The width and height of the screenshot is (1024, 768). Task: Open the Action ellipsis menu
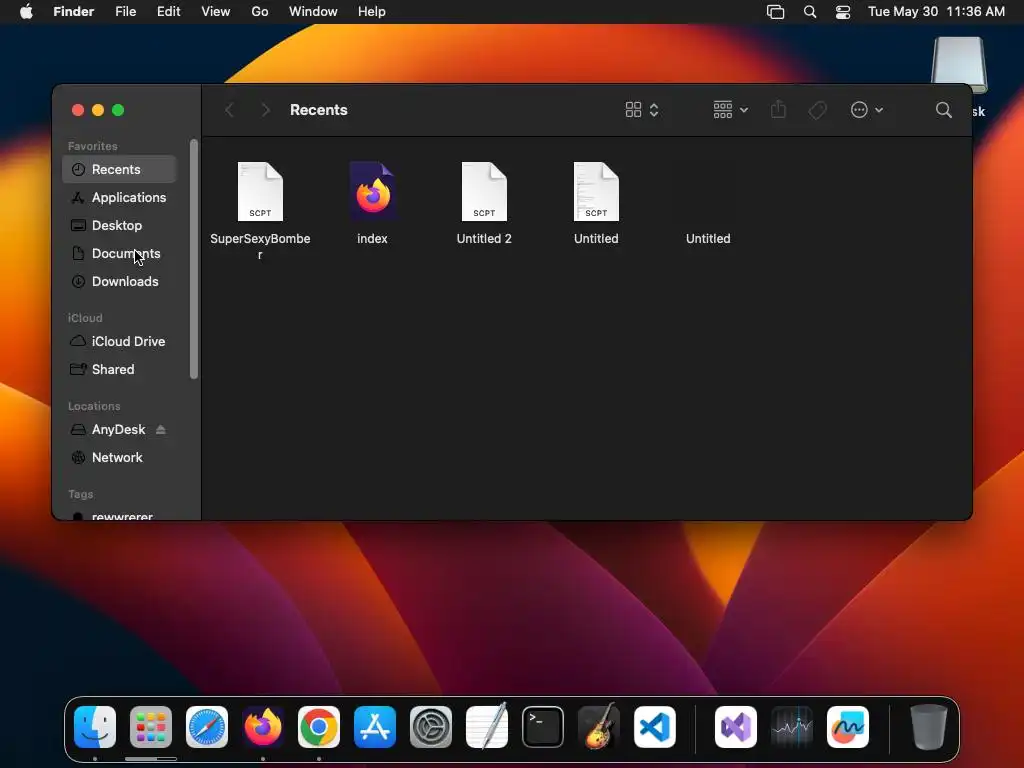click(867, 110)
